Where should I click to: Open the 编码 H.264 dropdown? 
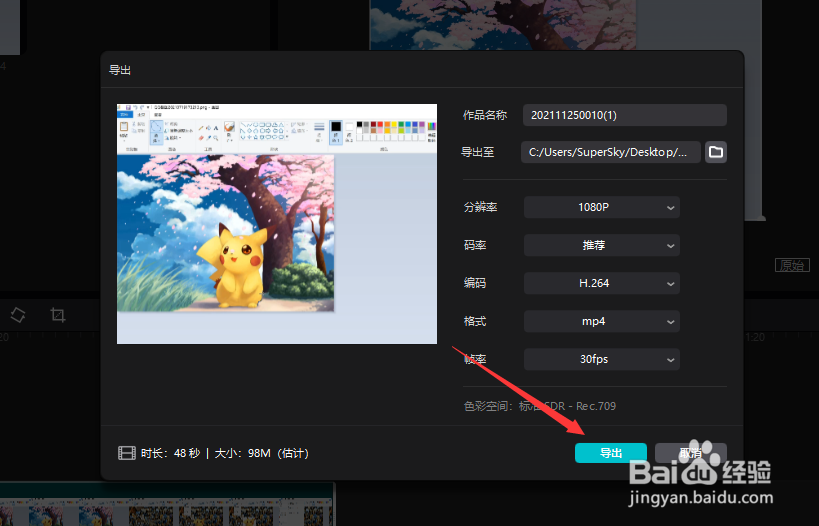[x=602, y=283]
